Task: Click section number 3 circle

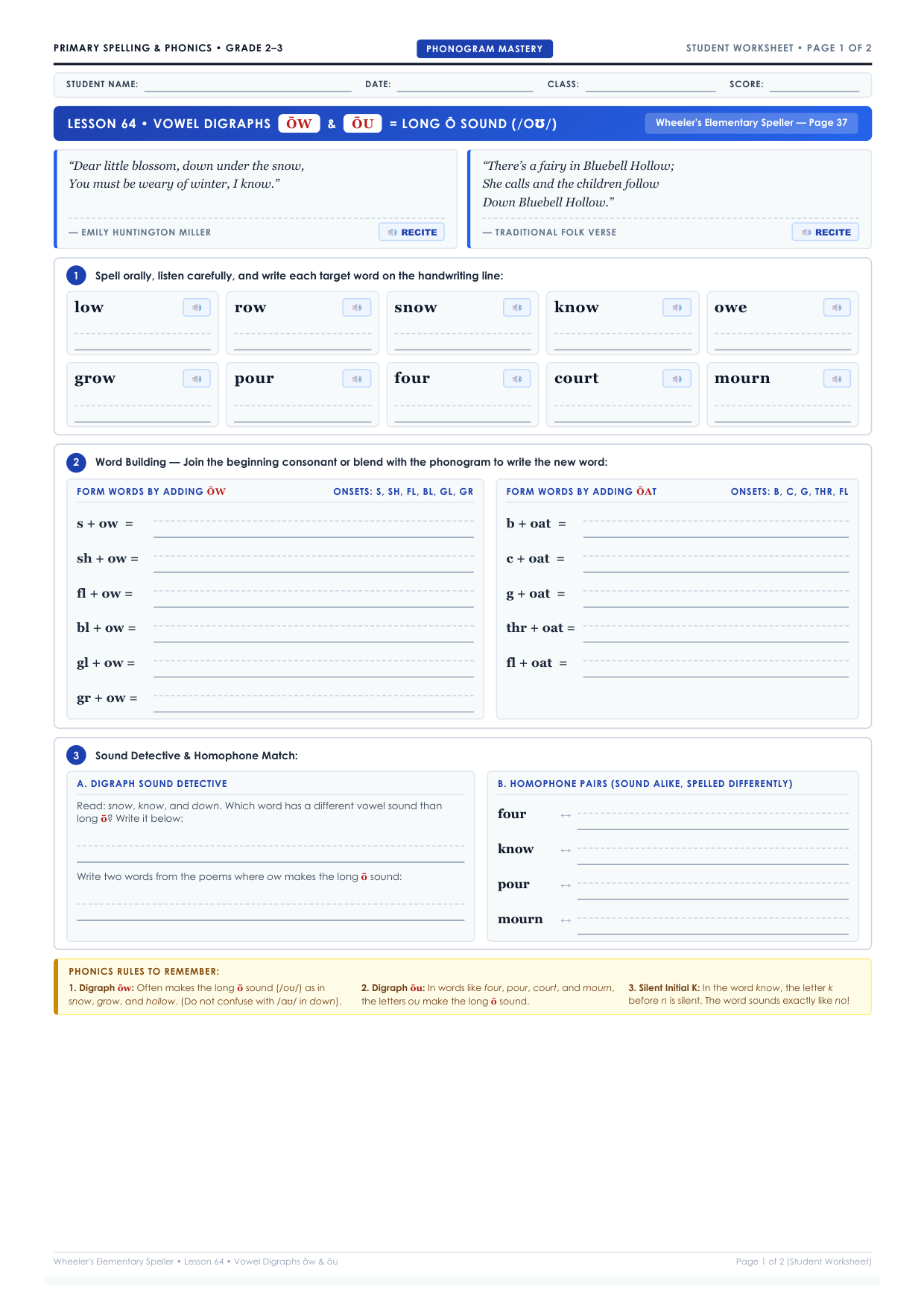Action: (x=76, y=756)
